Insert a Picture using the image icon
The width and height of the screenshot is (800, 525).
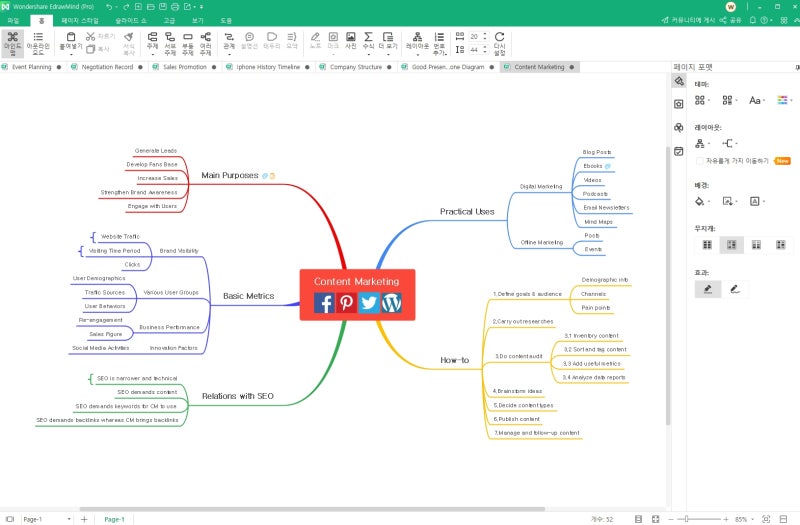[x=351, y=37]
